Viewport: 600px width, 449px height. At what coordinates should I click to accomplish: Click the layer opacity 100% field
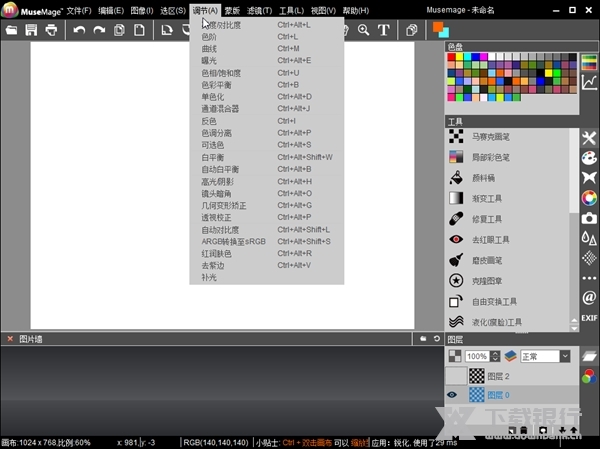pos(478,356)
